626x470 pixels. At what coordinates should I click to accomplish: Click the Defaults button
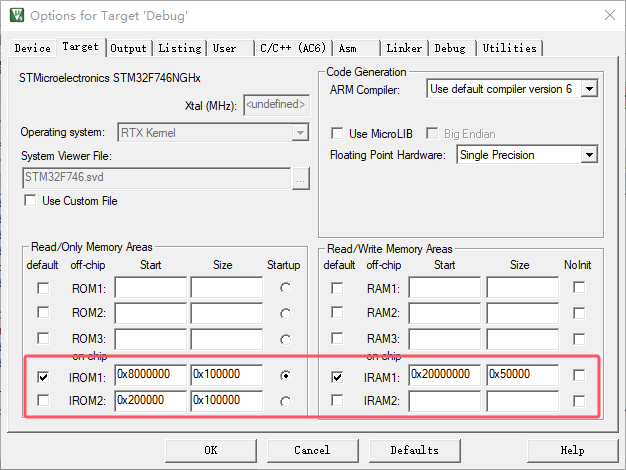(x=414, y=450)
